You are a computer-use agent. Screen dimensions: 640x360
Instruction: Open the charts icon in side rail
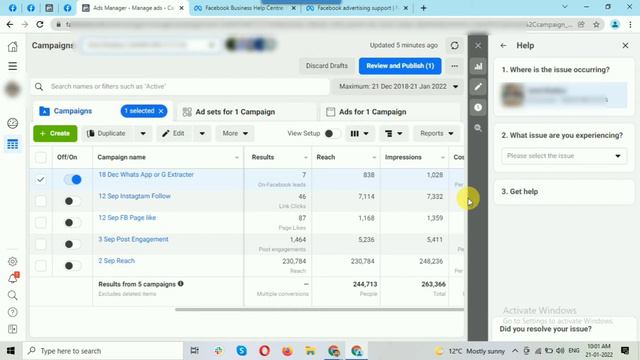point(478,66)
